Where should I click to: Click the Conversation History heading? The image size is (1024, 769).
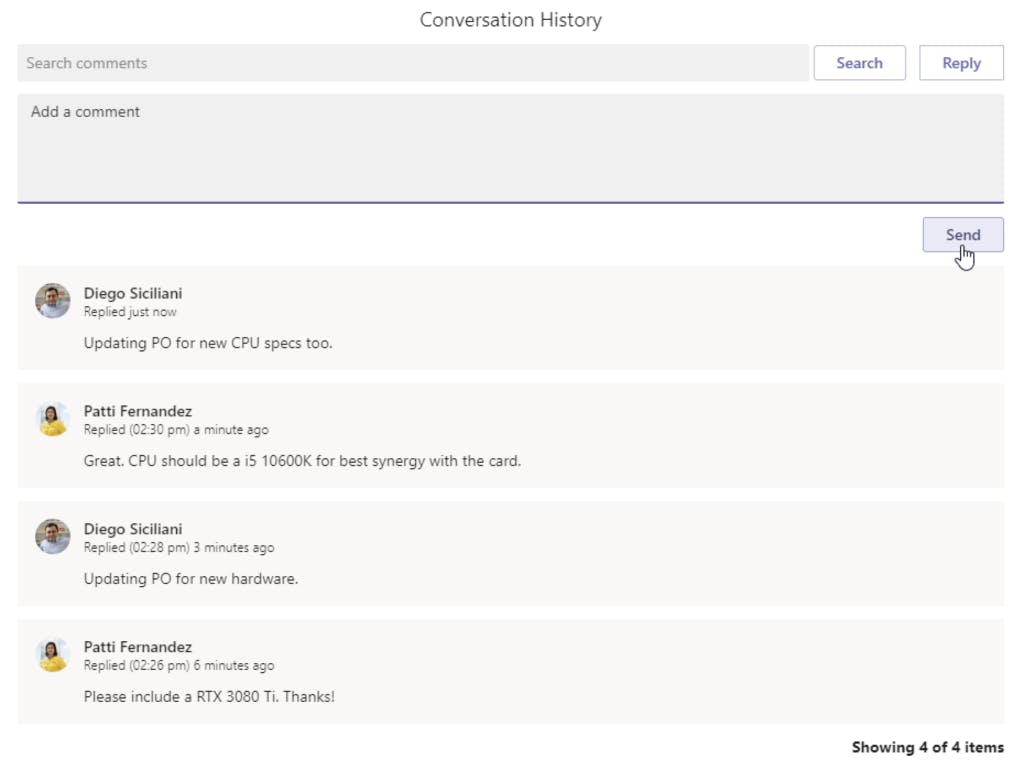tap(511, 20)
